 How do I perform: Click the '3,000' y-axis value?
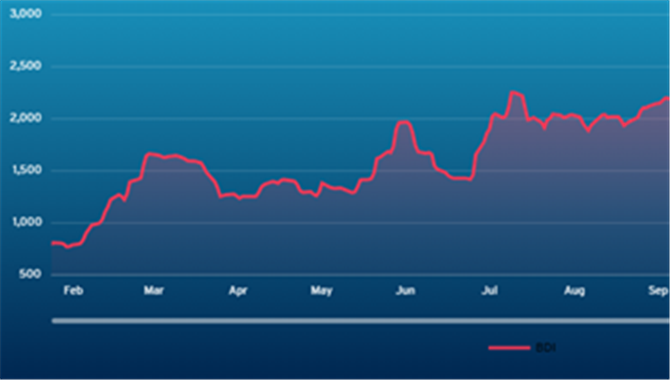26,14
